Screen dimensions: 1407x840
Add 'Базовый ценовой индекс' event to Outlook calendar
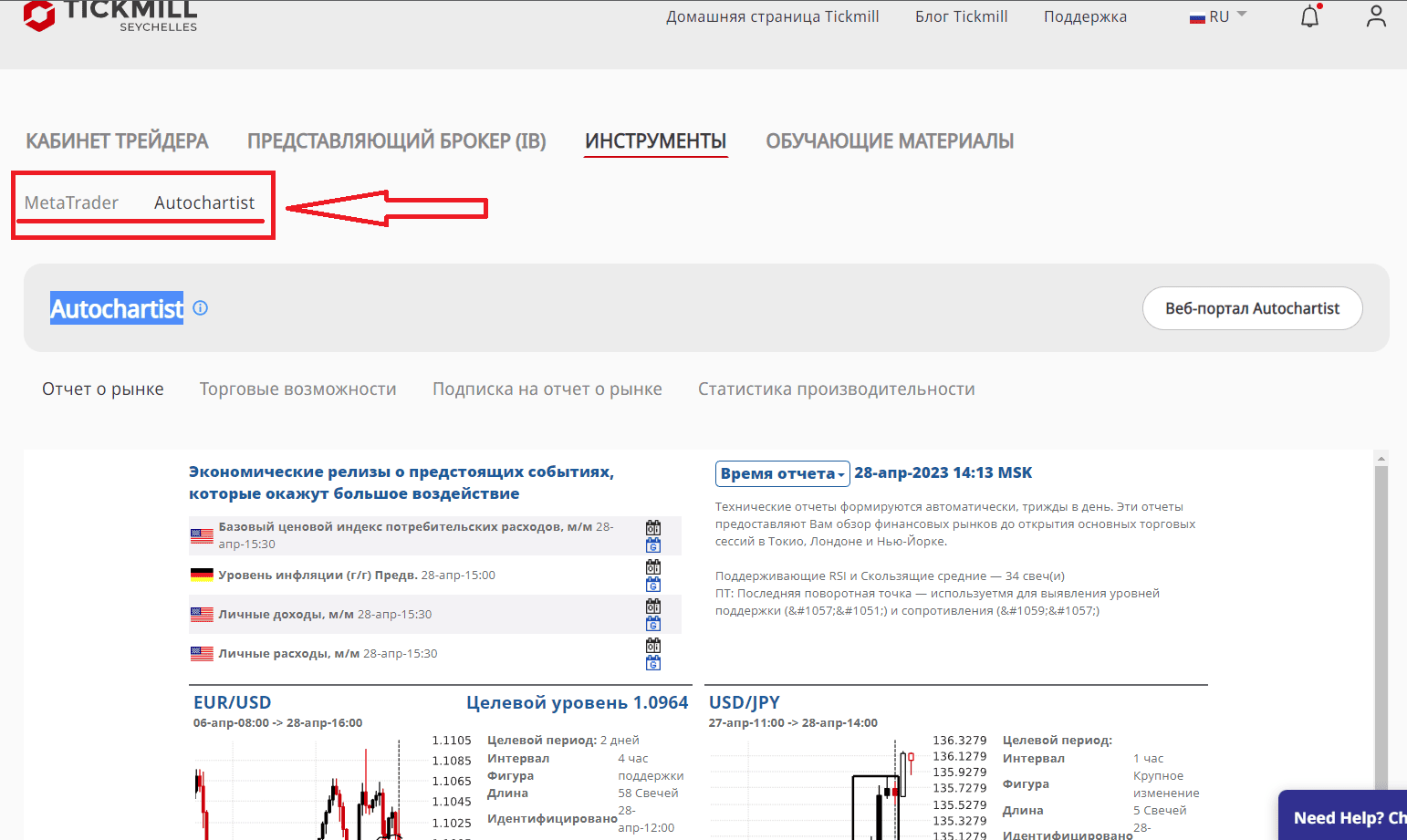653,527
